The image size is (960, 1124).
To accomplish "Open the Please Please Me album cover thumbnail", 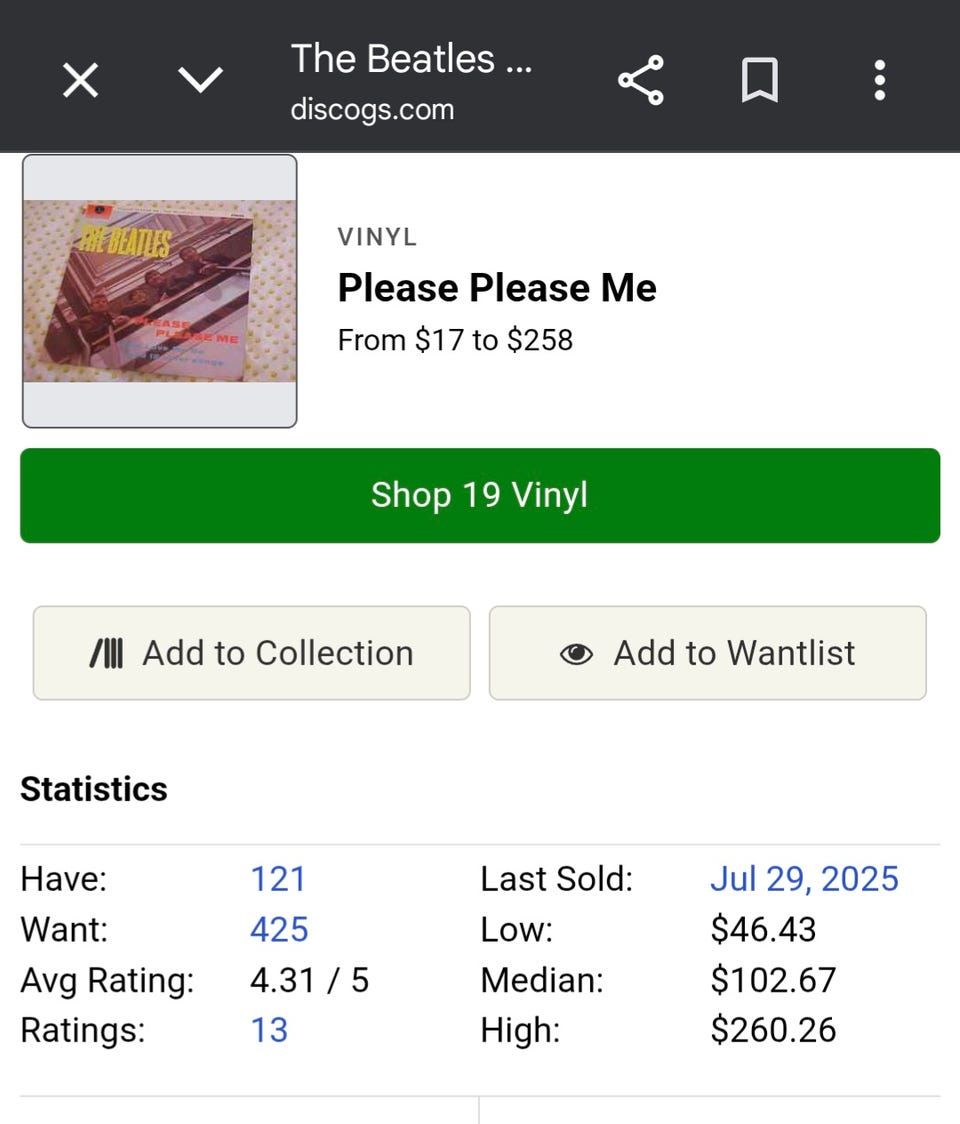I will point(160,291).
